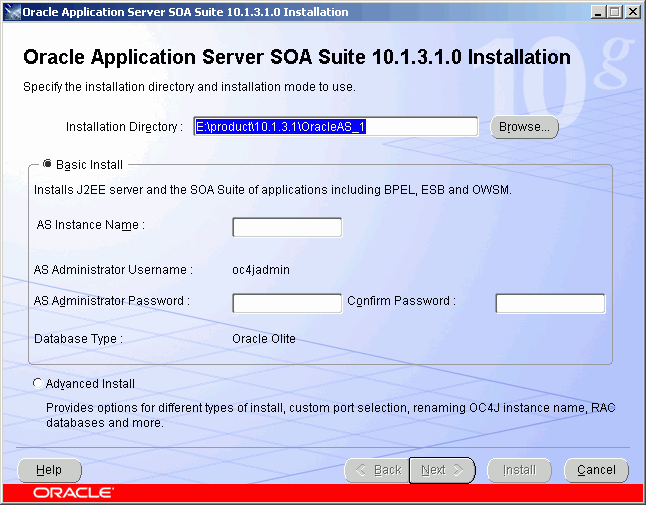Focus the AS Instance Name field
This screenshot has height=505, width=646.
(x=287, y=227)
